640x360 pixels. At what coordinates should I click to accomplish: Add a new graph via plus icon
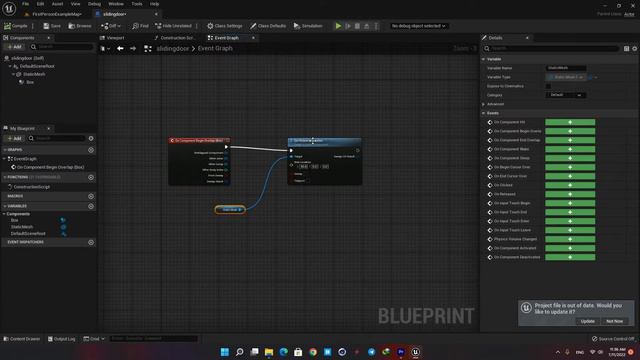pyautogui.click(x=91, y=150)
